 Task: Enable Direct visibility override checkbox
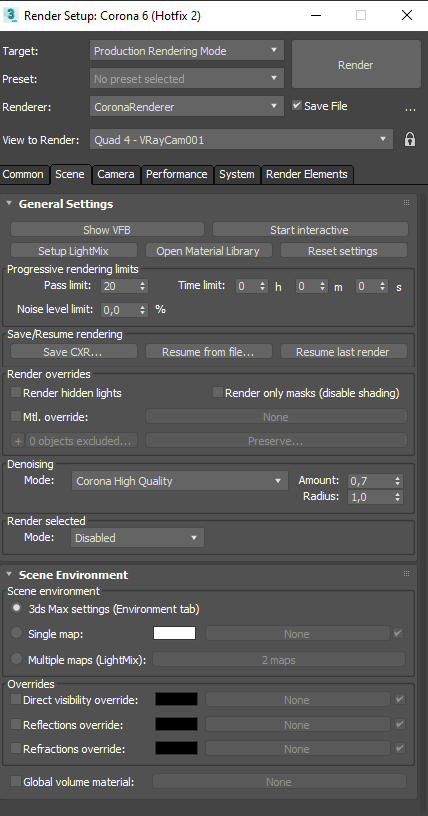click(16, 699)
